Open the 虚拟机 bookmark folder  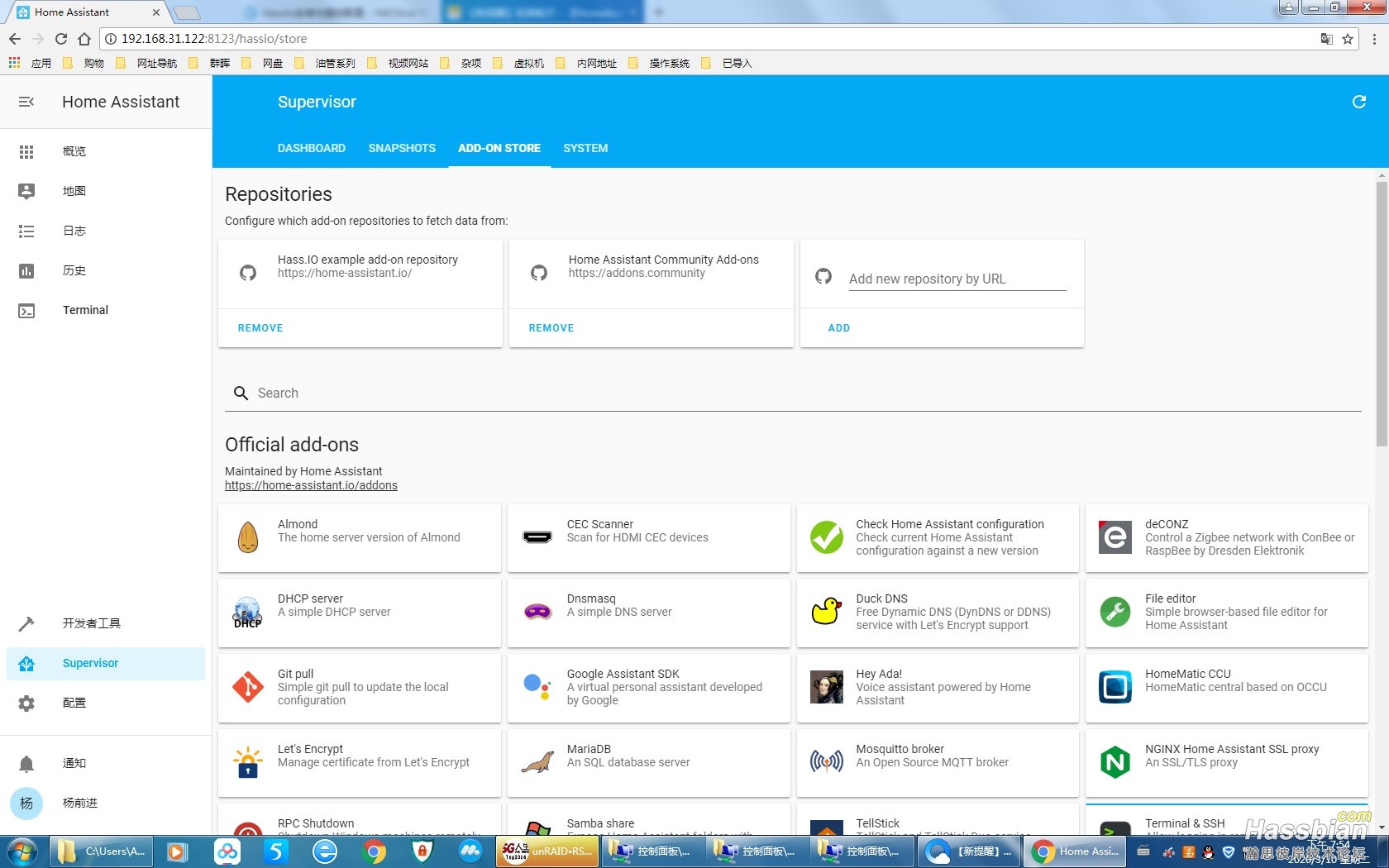(x=520, y=63)
